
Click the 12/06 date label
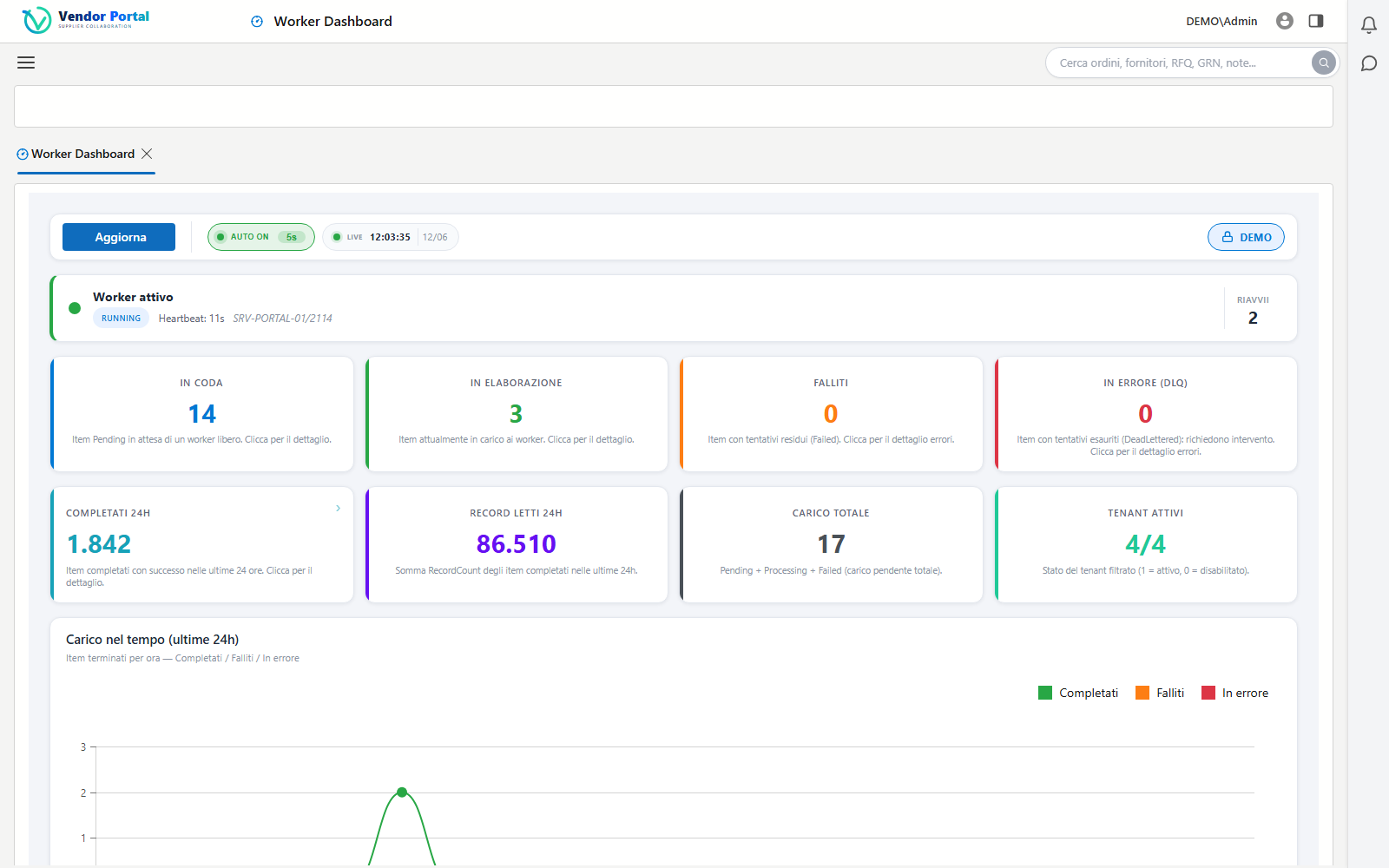435,237
